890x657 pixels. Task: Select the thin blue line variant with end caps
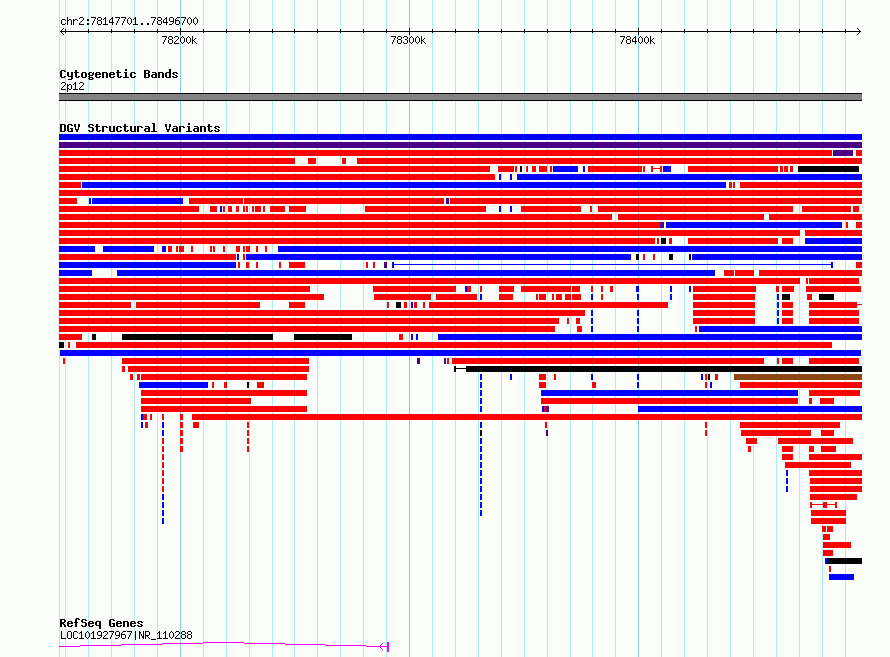tap(612, 265)
